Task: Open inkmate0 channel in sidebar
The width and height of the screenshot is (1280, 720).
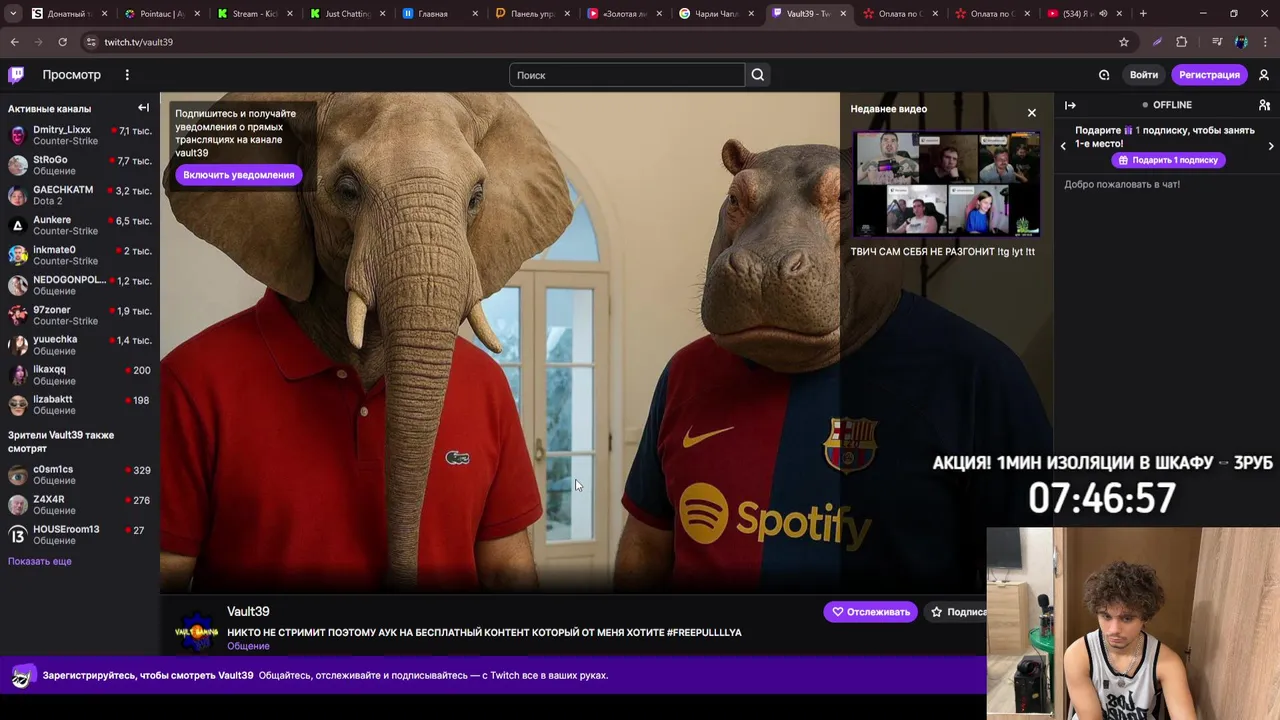Action: pos(80,255)
